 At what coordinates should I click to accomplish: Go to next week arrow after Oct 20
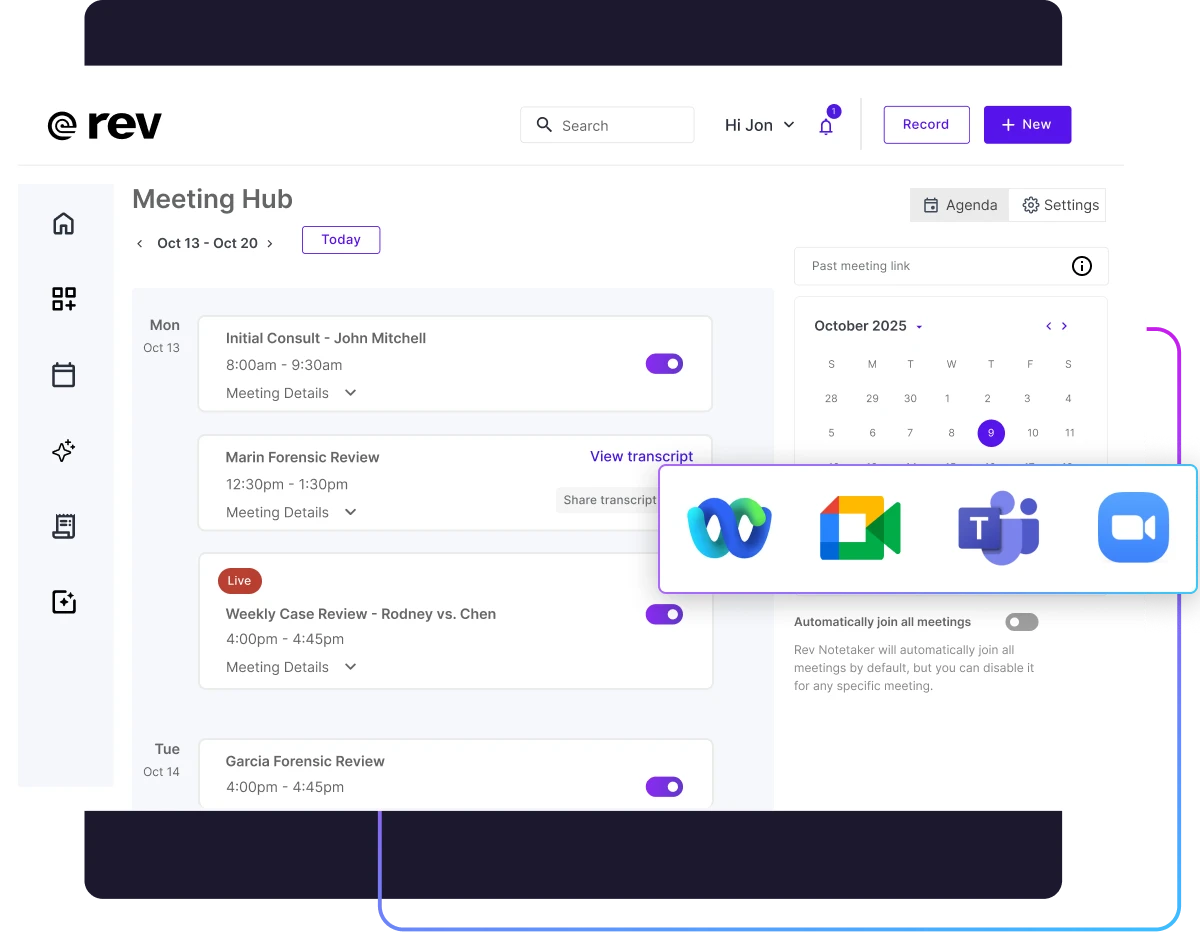pos(269,243)
